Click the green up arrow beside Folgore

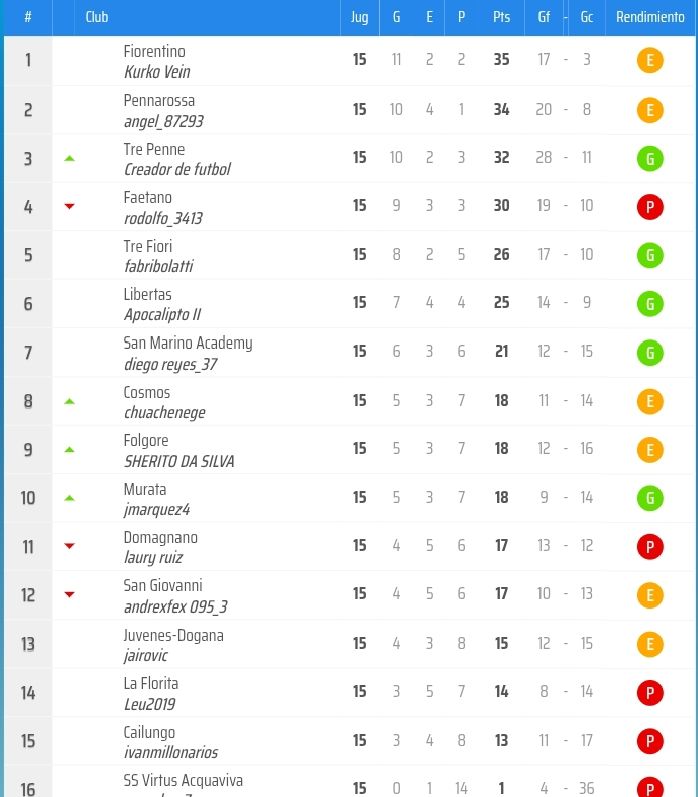click(70, 449)
